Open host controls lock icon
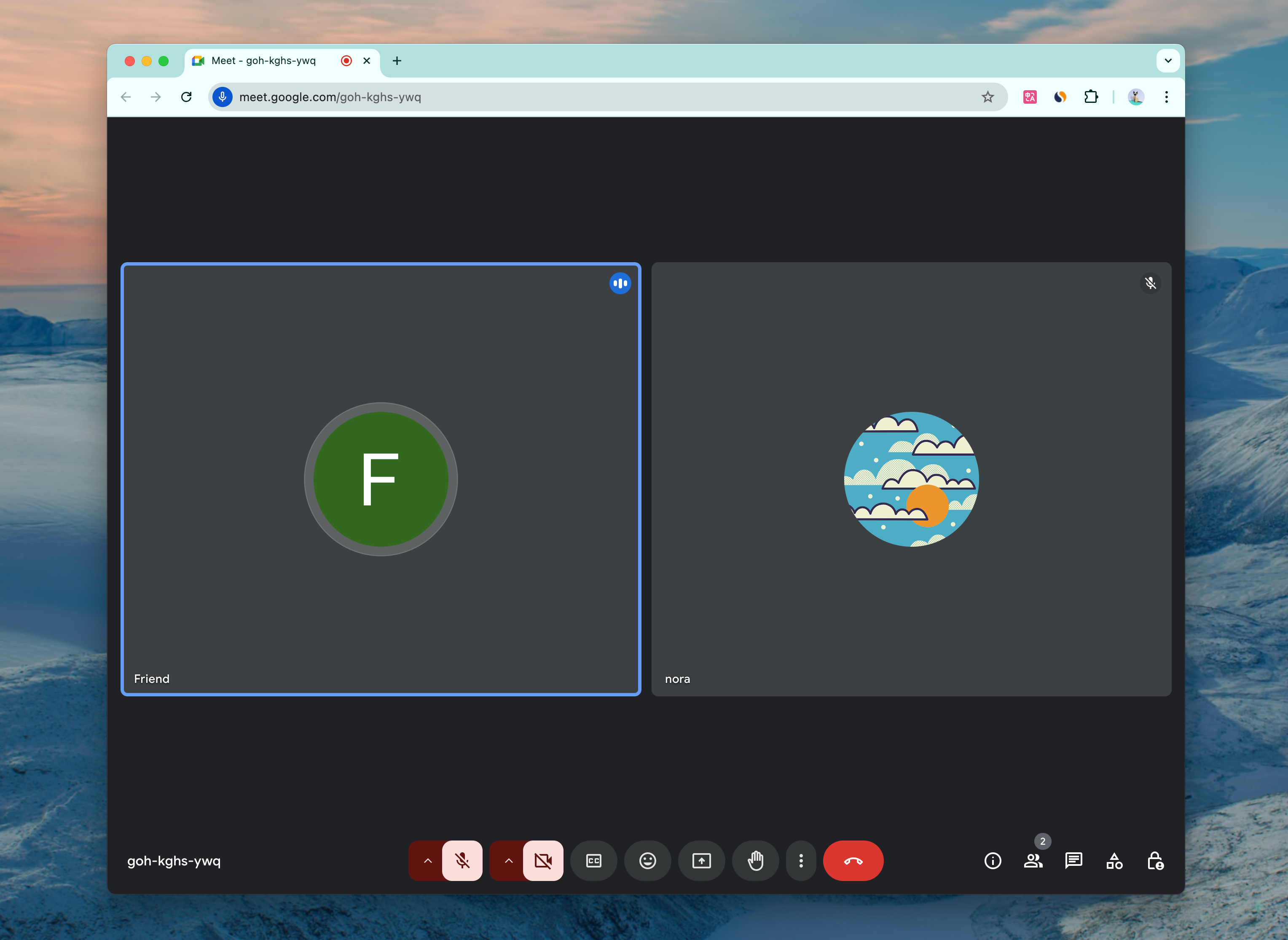 coord(1155,860)
